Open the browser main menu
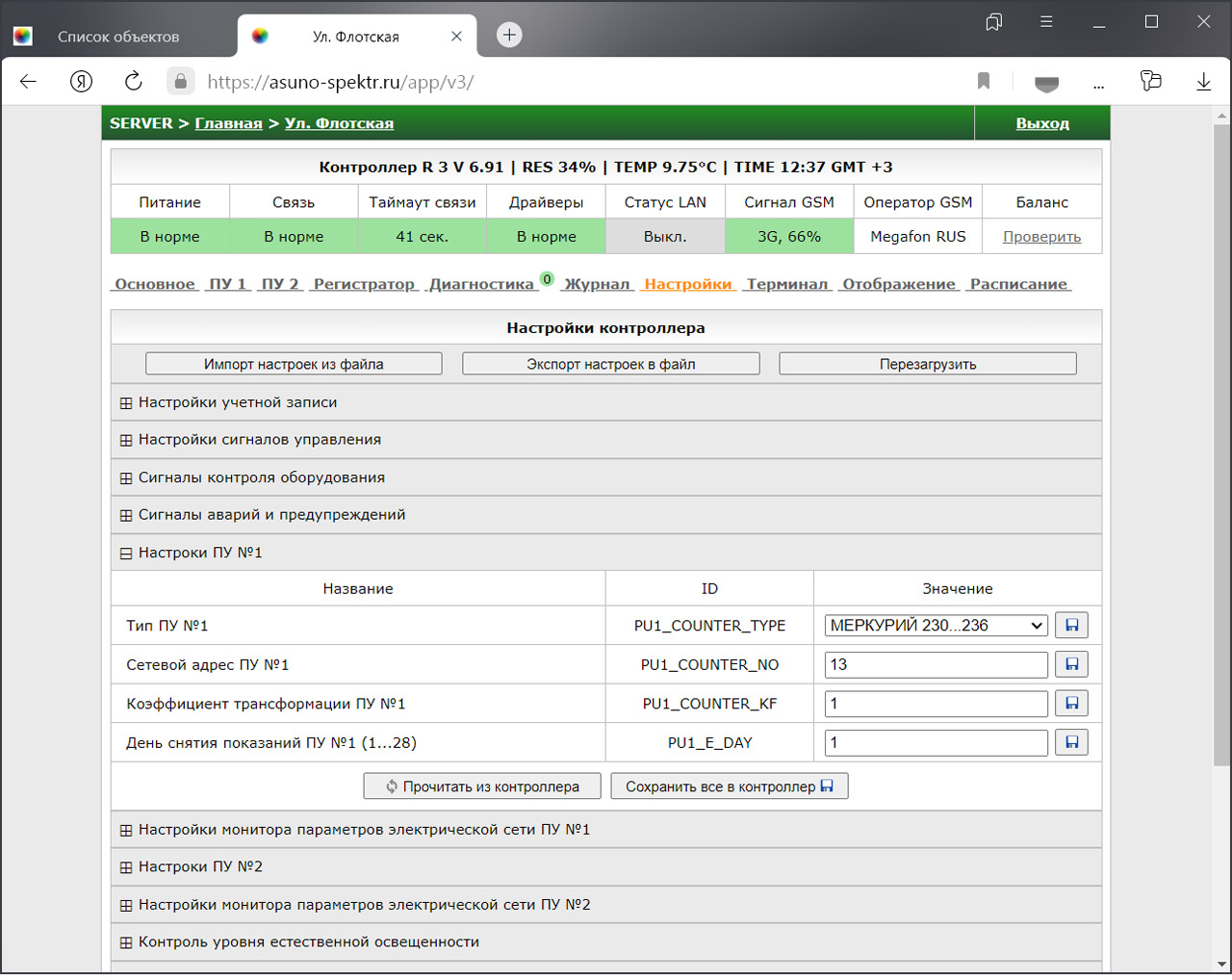 (x=1046, y=22)
